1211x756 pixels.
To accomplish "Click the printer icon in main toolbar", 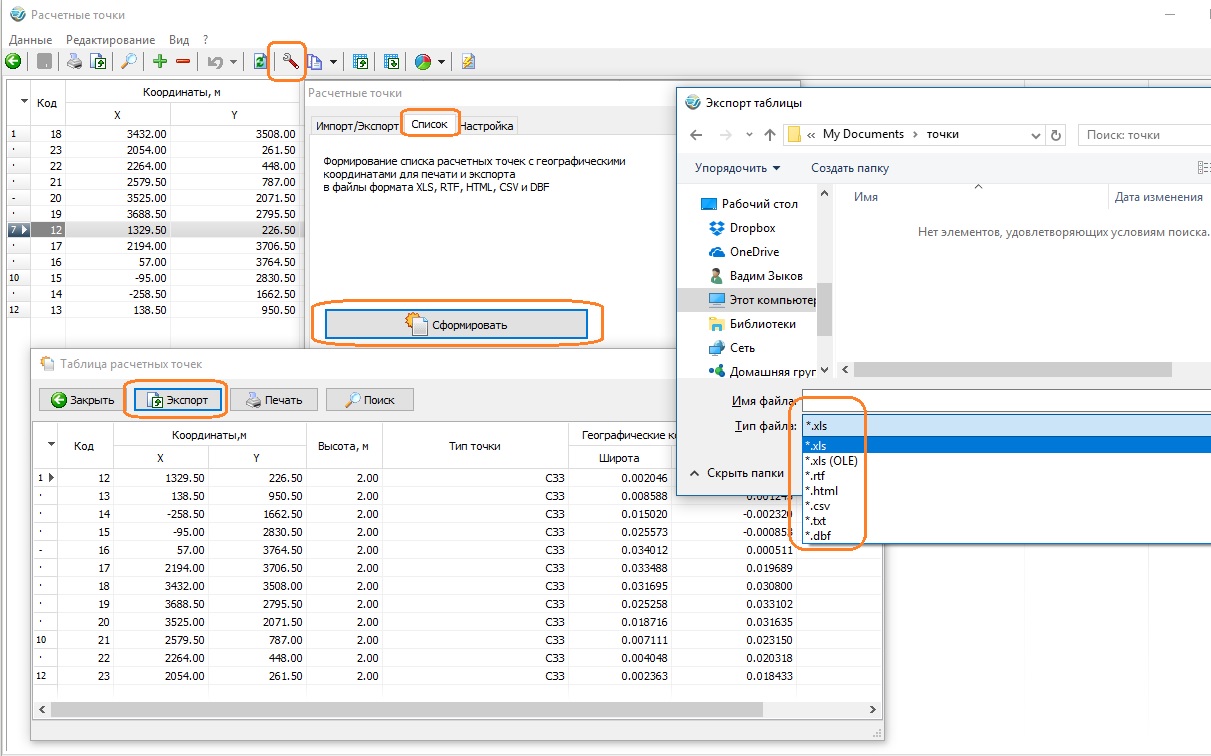I will click(x=74, y=62).
